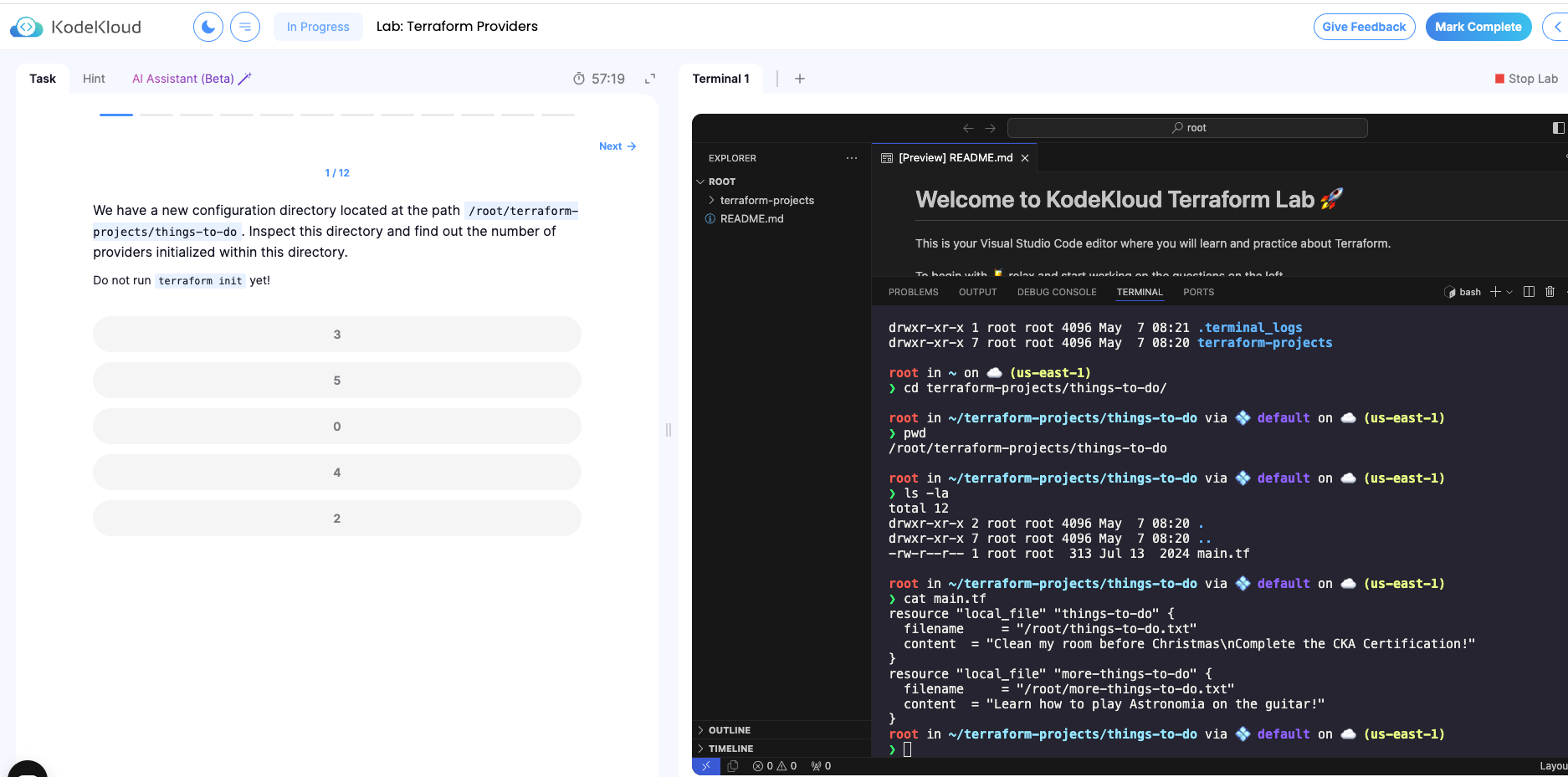Image resolution: width=1568 pixels, height=777 pixels.
Task: Click the Mark Complete button
Action: point(1478,27)
